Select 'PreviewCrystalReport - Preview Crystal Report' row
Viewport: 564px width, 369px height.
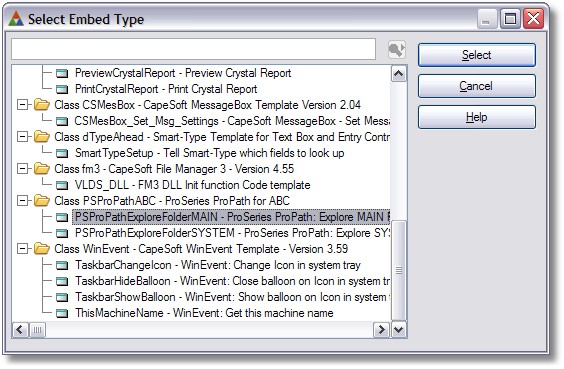point(183,73)
